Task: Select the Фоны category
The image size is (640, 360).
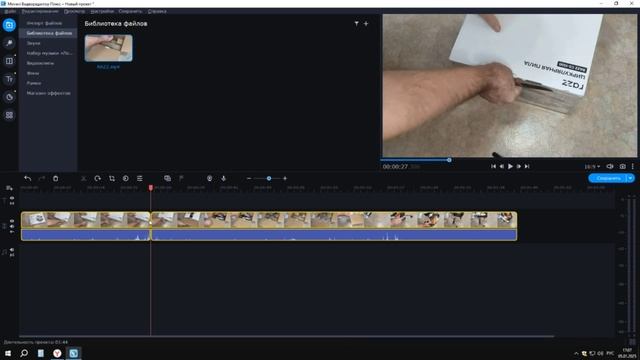Action: (x=33, y=73)
